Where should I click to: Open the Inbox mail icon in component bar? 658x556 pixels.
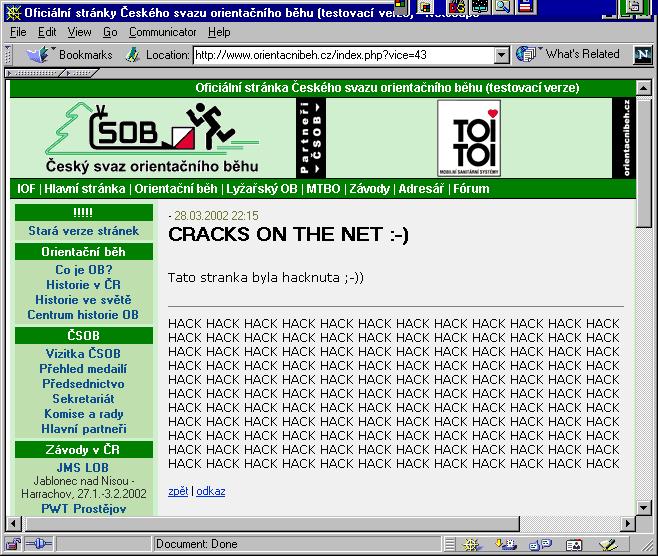tap(506, 544)
